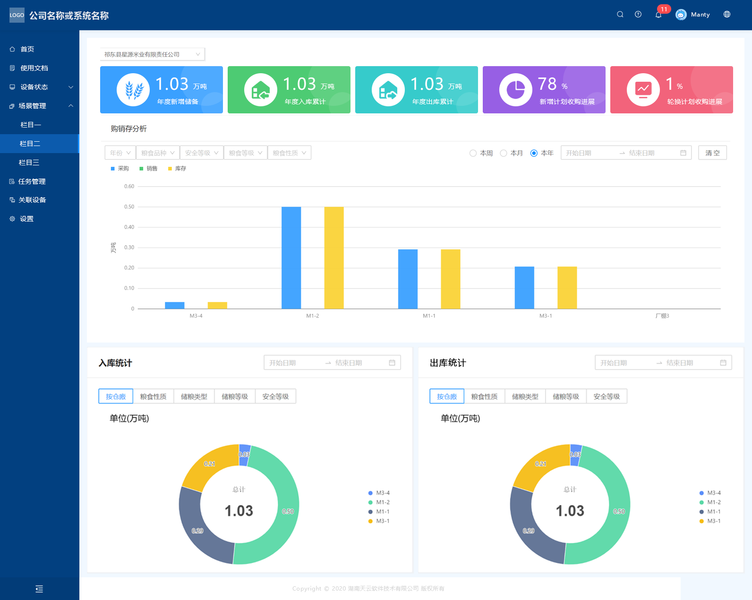Viewport: 752px width, 600px height.
Task: Select the 本周 radio option
Action: [x=473, y=153]
